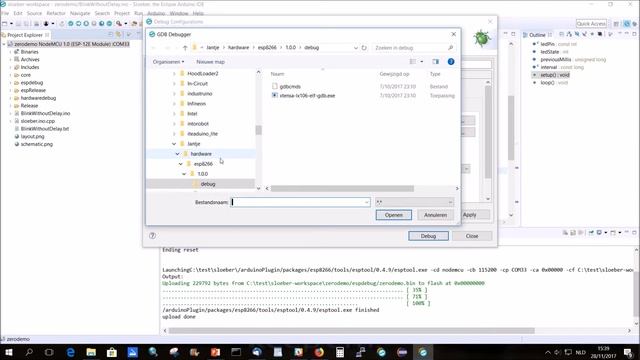Select setup() in the Outline view
This screenshot has height=360, width=640.
click(x=554, y=75)
